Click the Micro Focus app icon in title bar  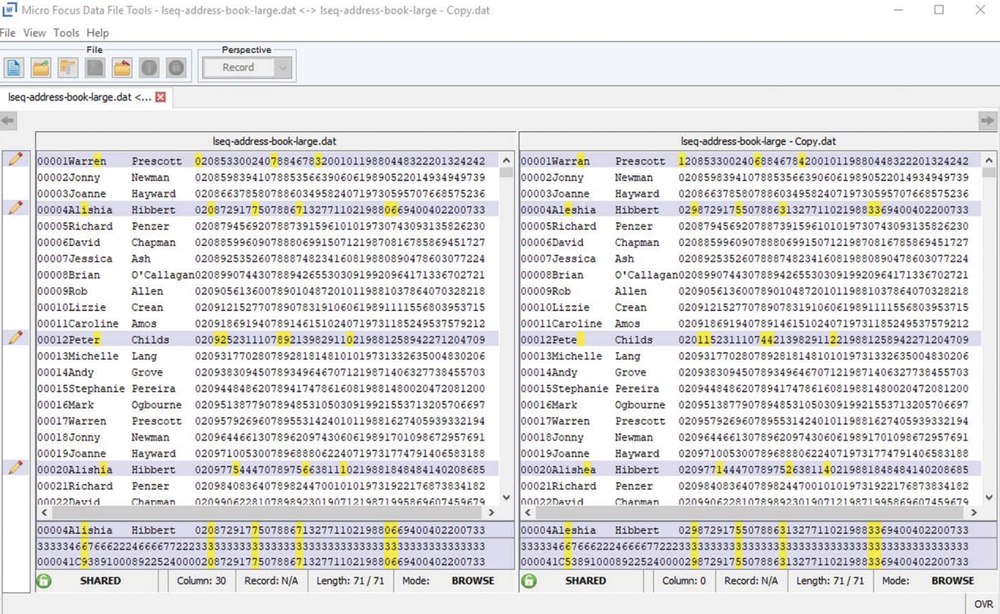tap(9, 10)
